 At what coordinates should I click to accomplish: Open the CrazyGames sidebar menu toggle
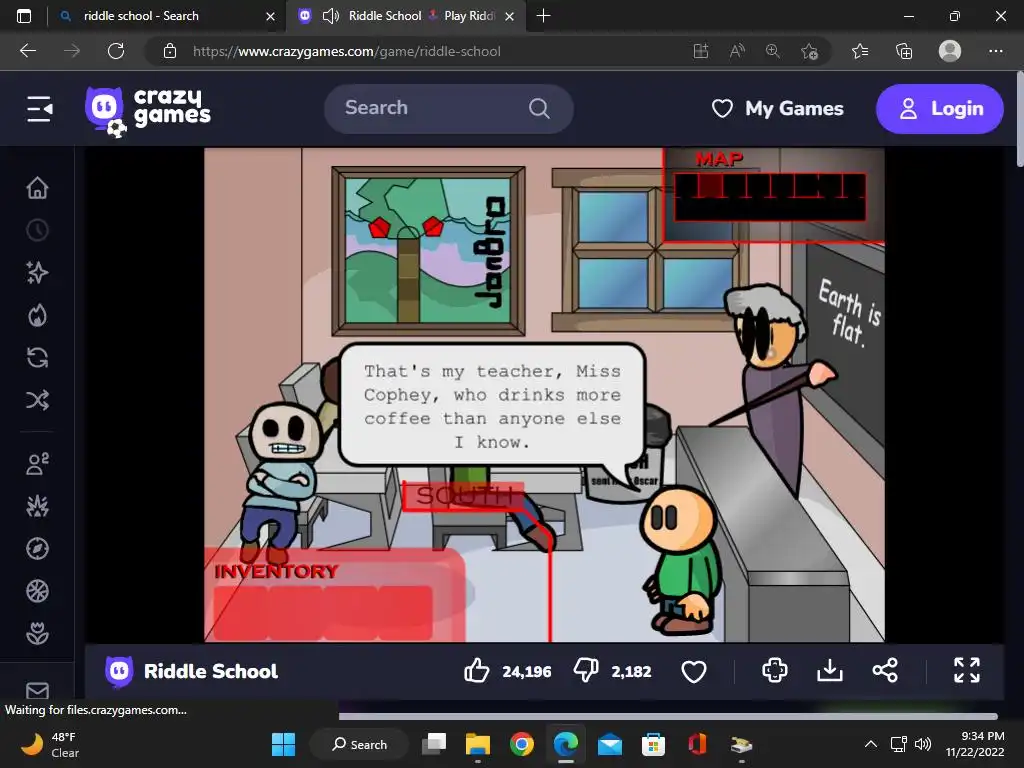click(x=39, y=108)
